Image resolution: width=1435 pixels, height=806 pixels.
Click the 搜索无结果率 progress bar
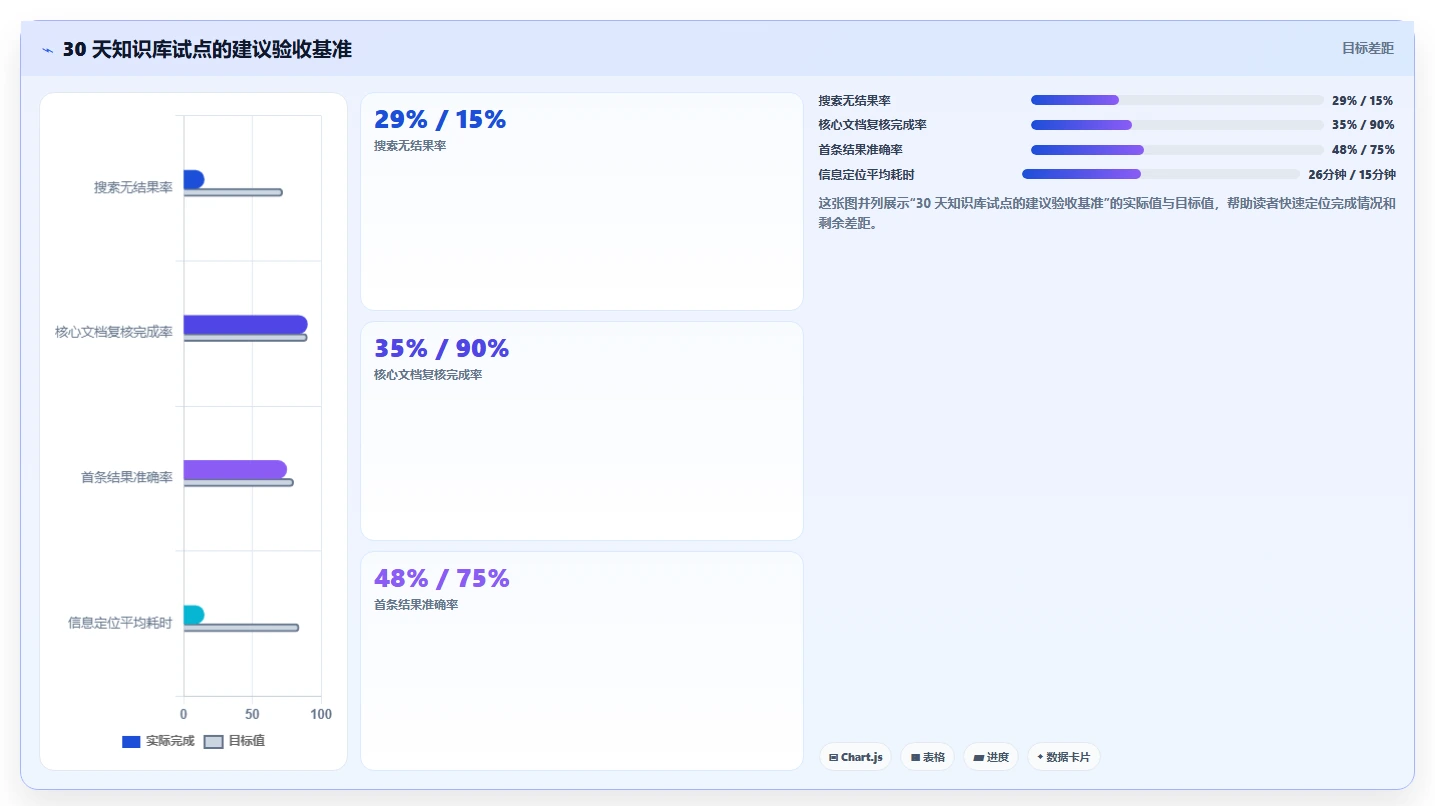pos(1177,100)
